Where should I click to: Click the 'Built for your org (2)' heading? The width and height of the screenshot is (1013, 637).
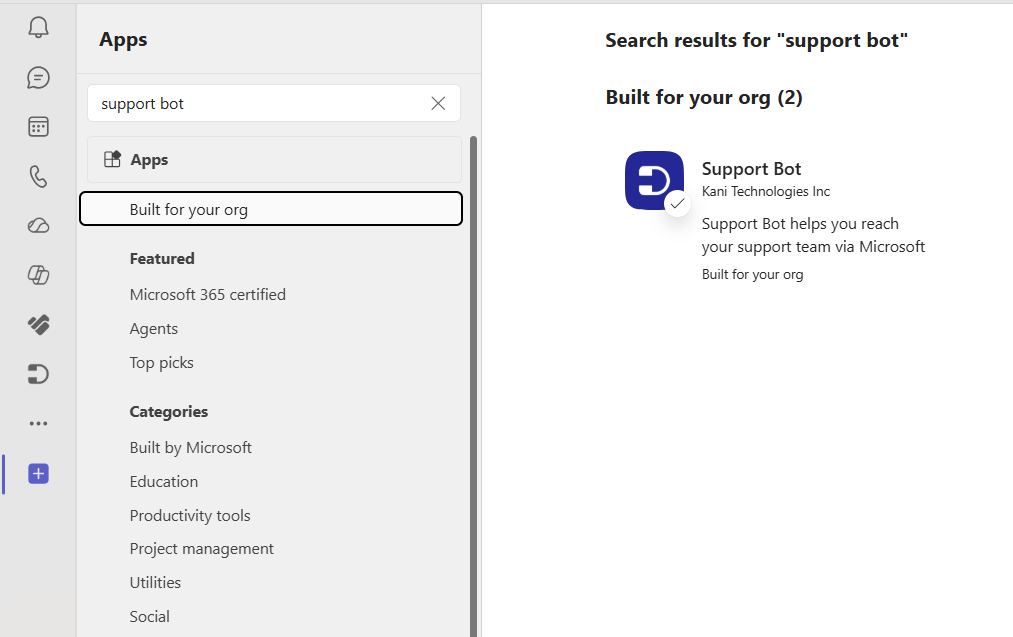click(704, 98)
